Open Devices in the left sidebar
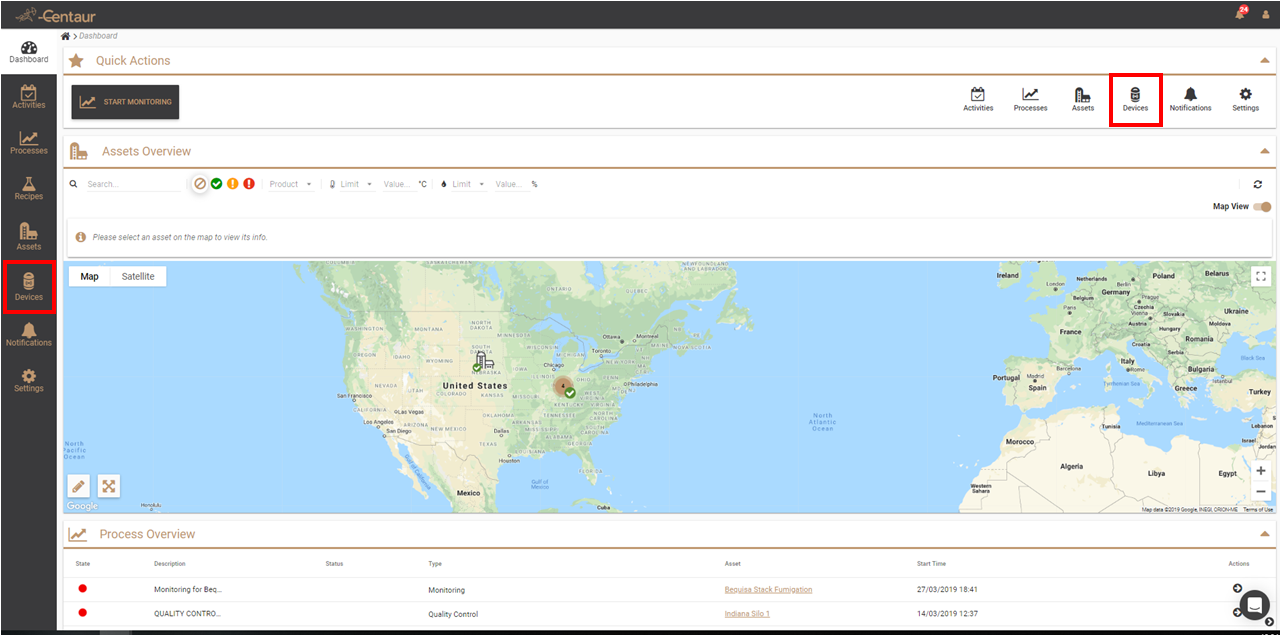This screenshot has width=1280, height=636. click(28, 286)
